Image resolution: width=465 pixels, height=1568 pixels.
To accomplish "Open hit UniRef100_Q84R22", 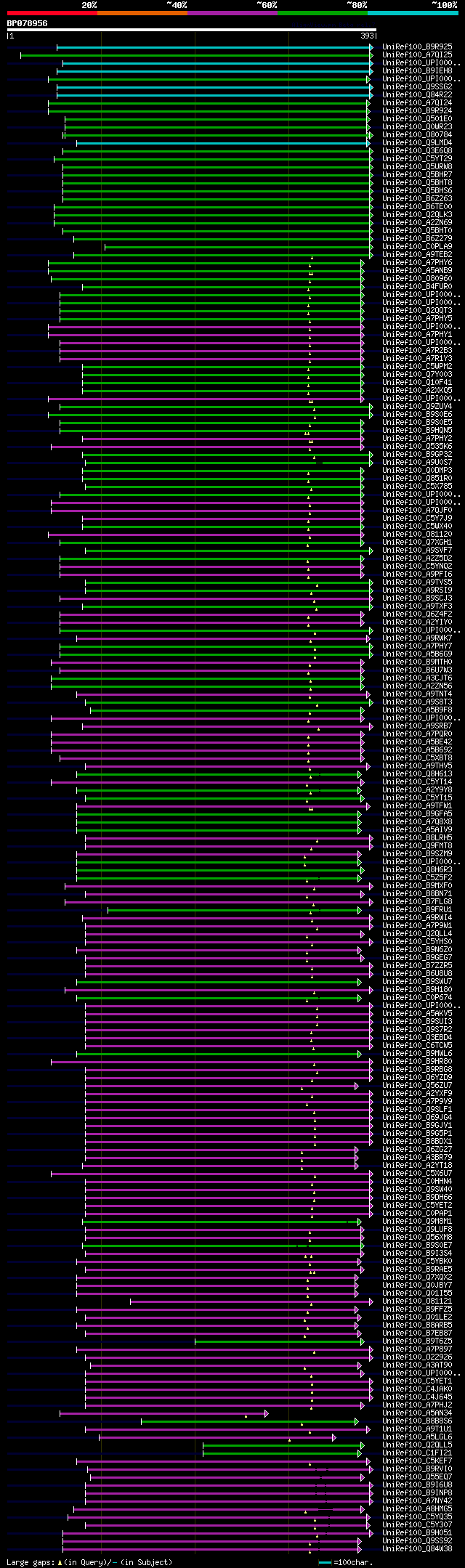I will [x=417, y=94].
